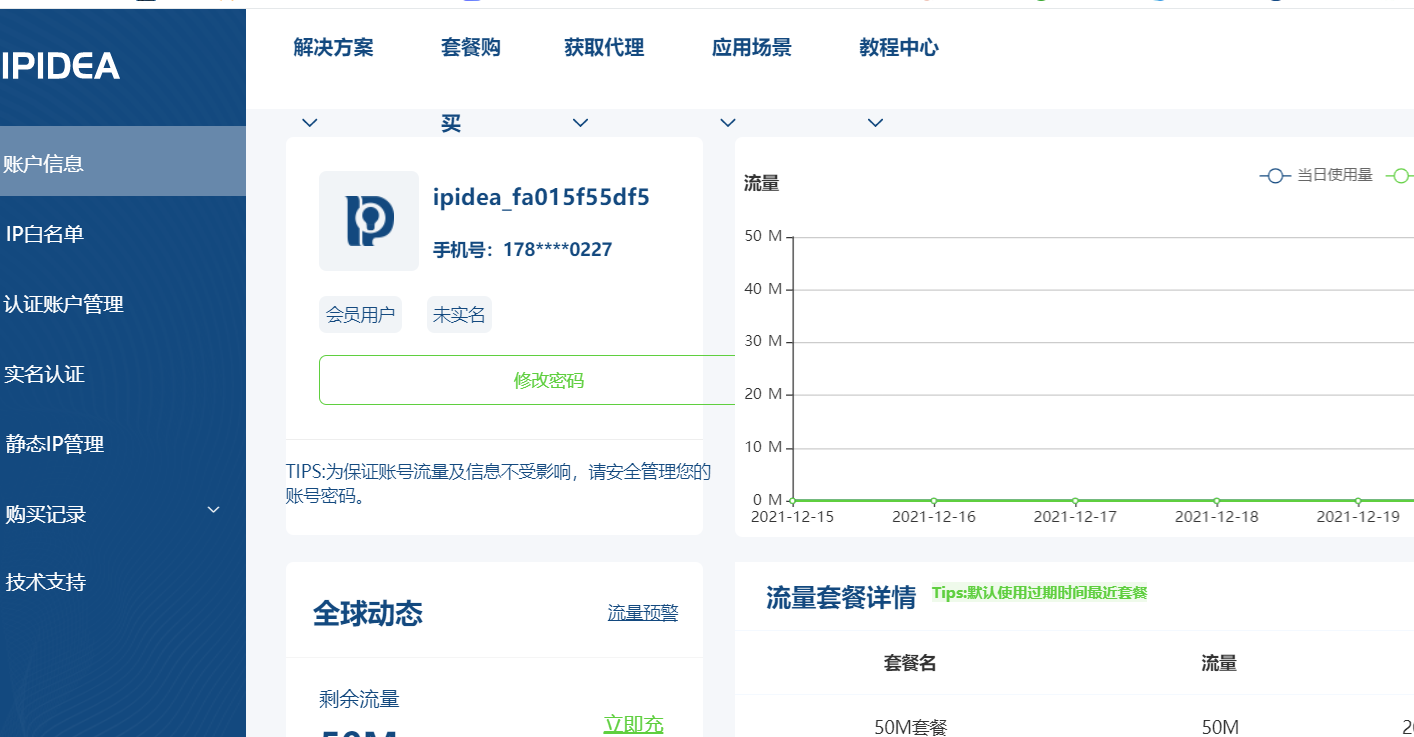Click the IPIDEA logo

click(x=60, y=67)
